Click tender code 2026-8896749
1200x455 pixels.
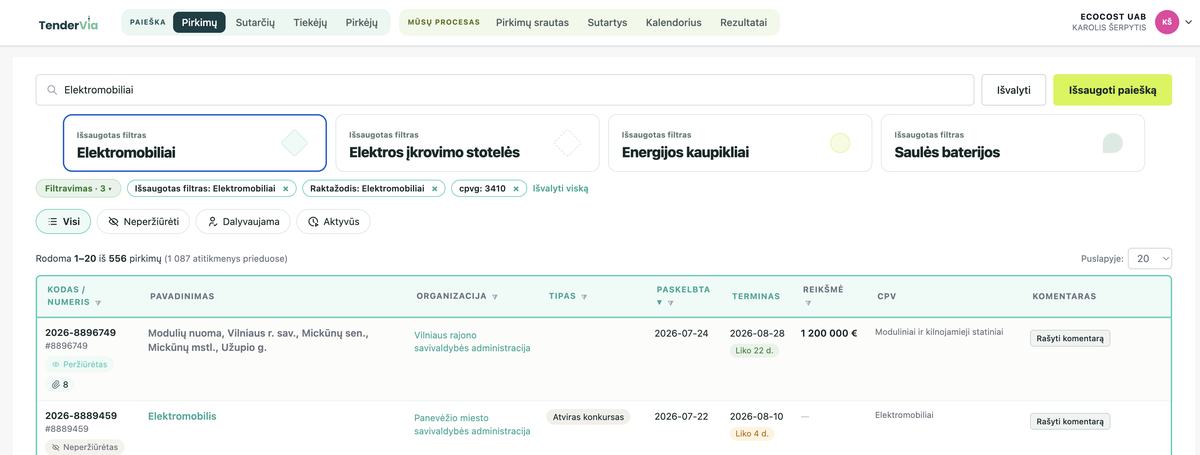tap(80, 333)
